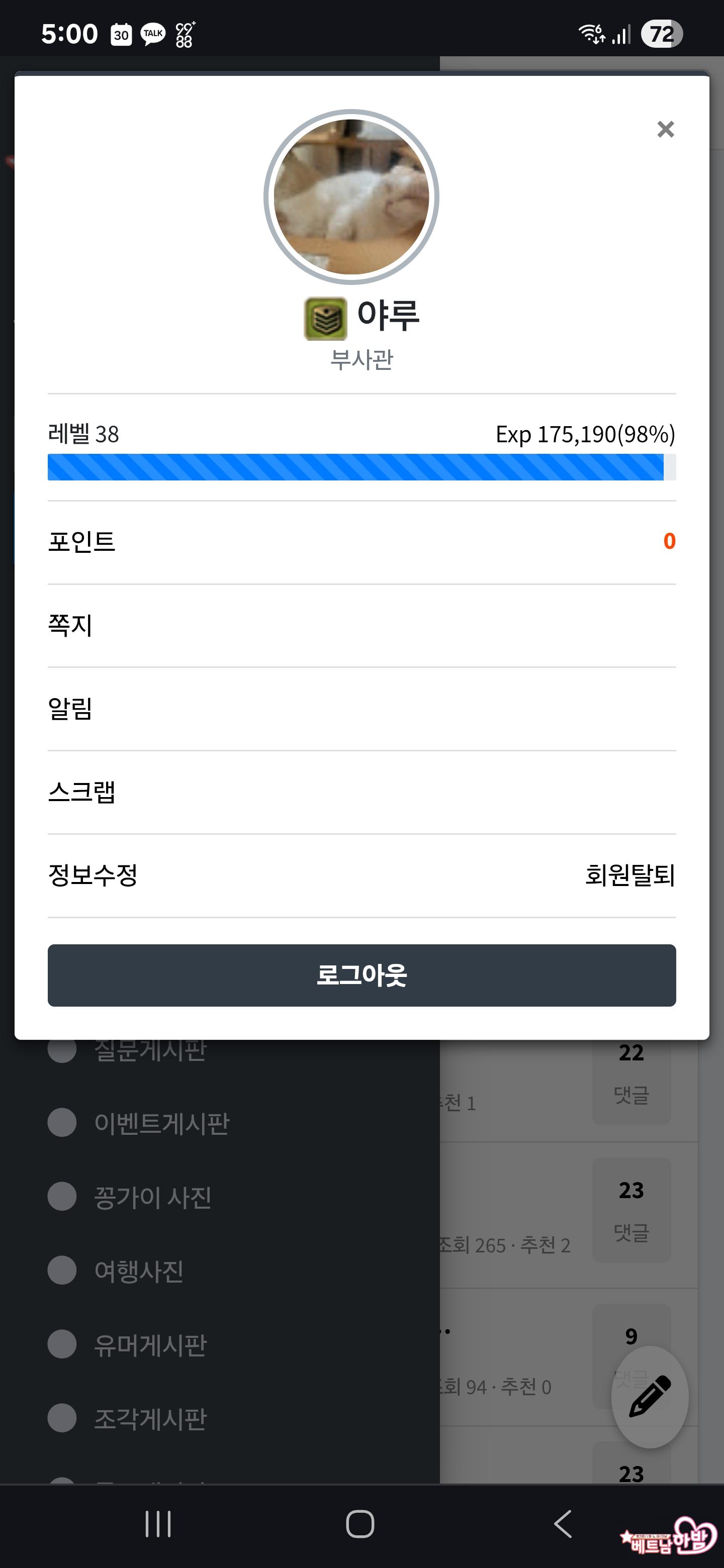Tap circle icon beside 조각게시판
This screenshot has height=1568, width=724.
point(62,1418)
